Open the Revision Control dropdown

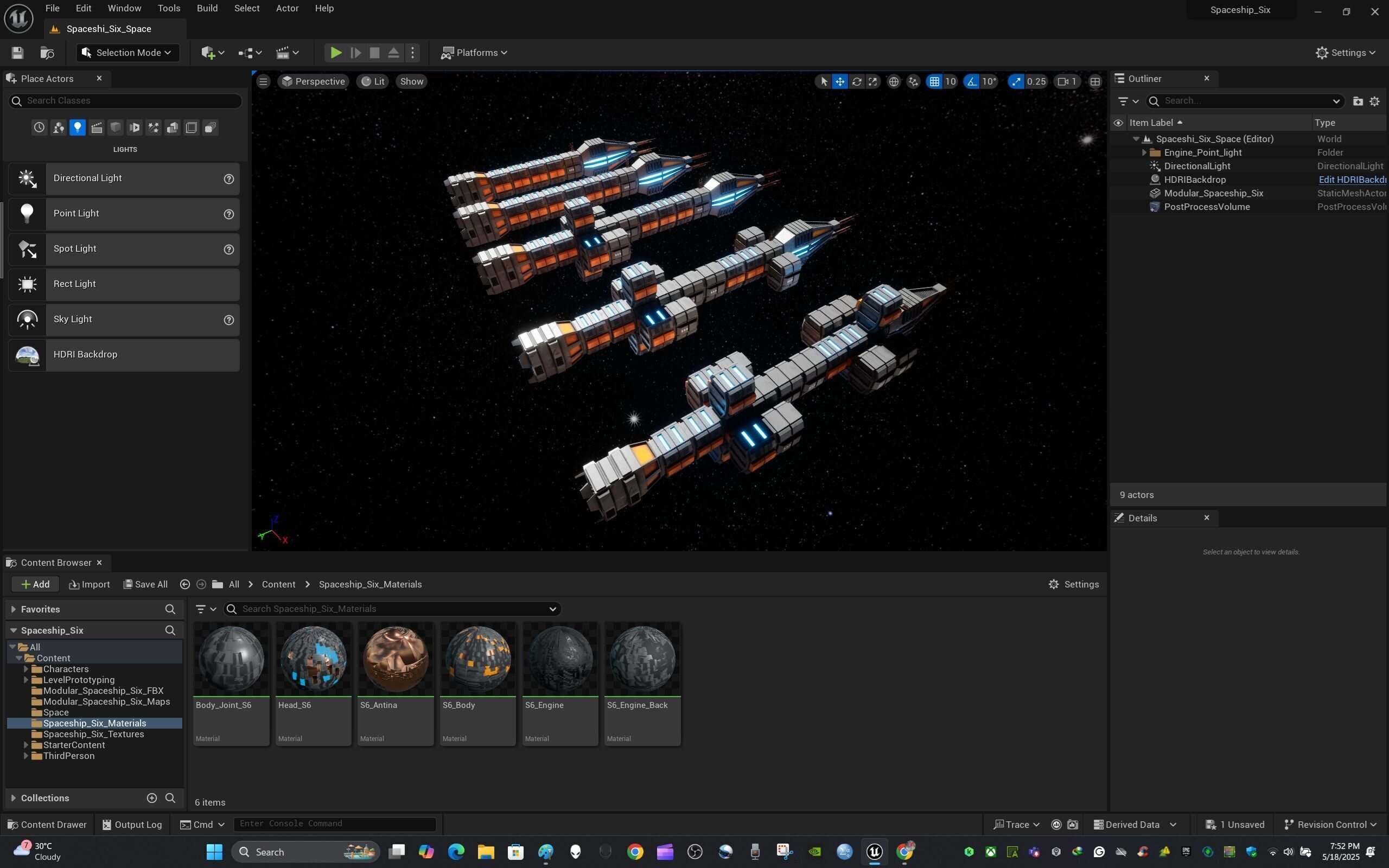point(1330,825)
